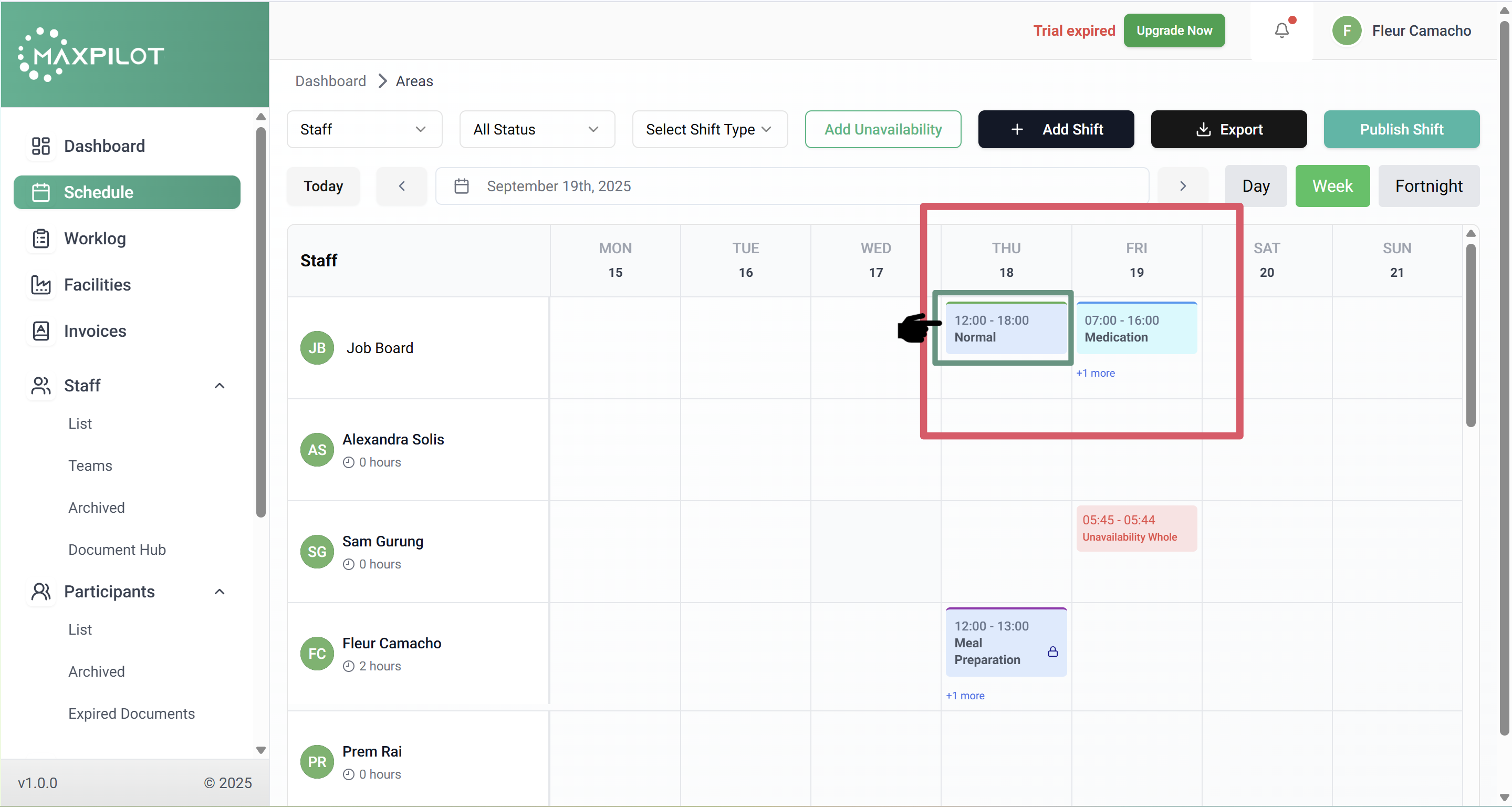Click the Fleur Camacho profile avatar
Viewport: 1512px width, 807px height.
[x=1347, y=30]
